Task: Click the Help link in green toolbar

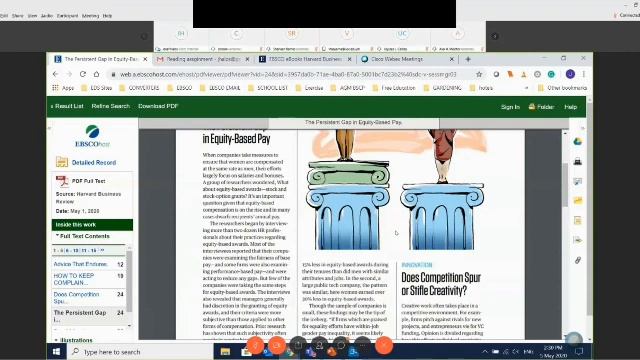Action: (x=571, y=107)
